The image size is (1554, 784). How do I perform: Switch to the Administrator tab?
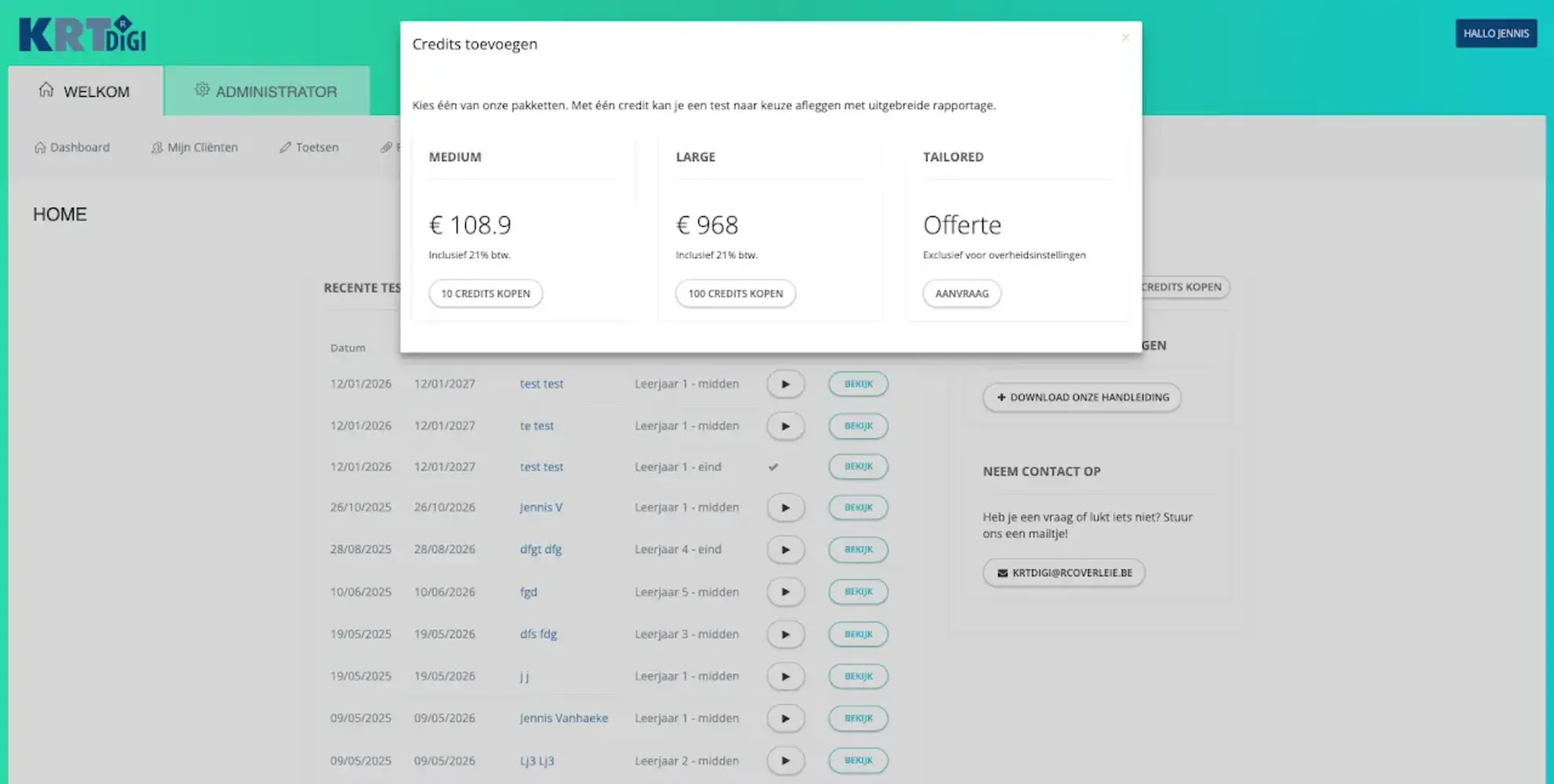click(x=266, y=92)
